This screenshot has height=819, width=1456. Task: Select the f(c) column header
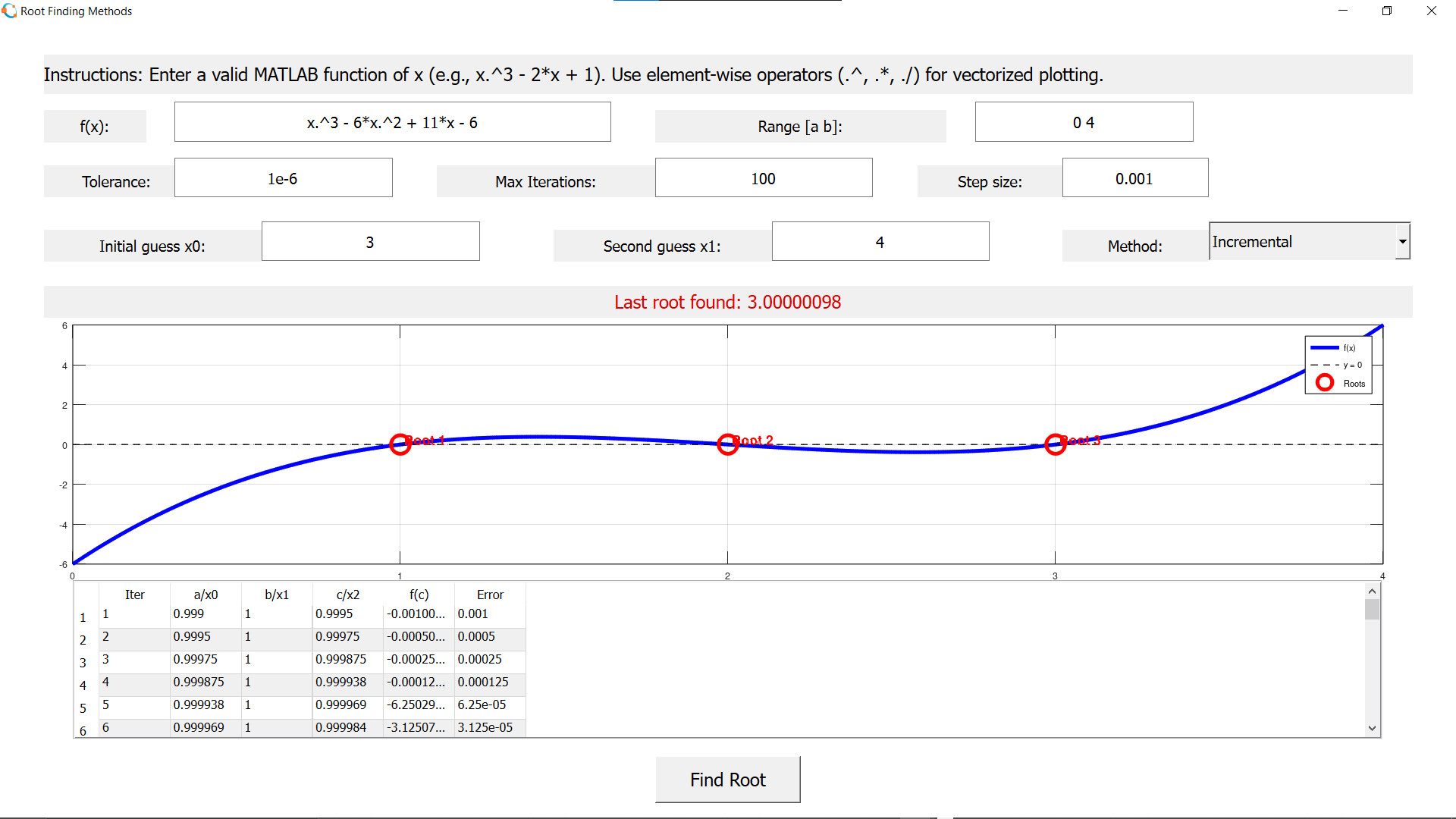(x=419, y=595)
